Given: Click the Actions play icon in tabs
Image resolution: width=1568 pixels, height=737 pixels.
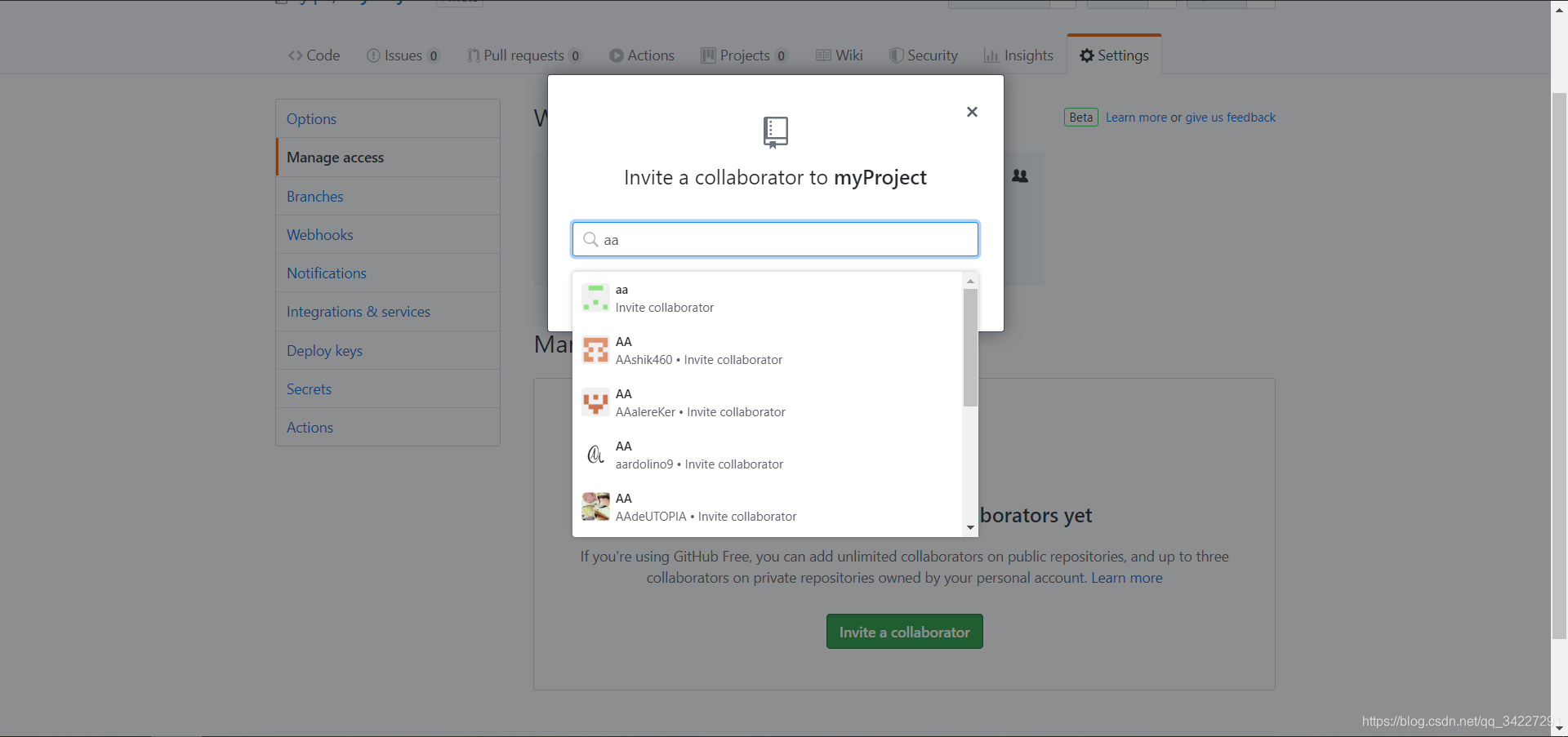Looking at the screenshot, I should coord(617,55).
